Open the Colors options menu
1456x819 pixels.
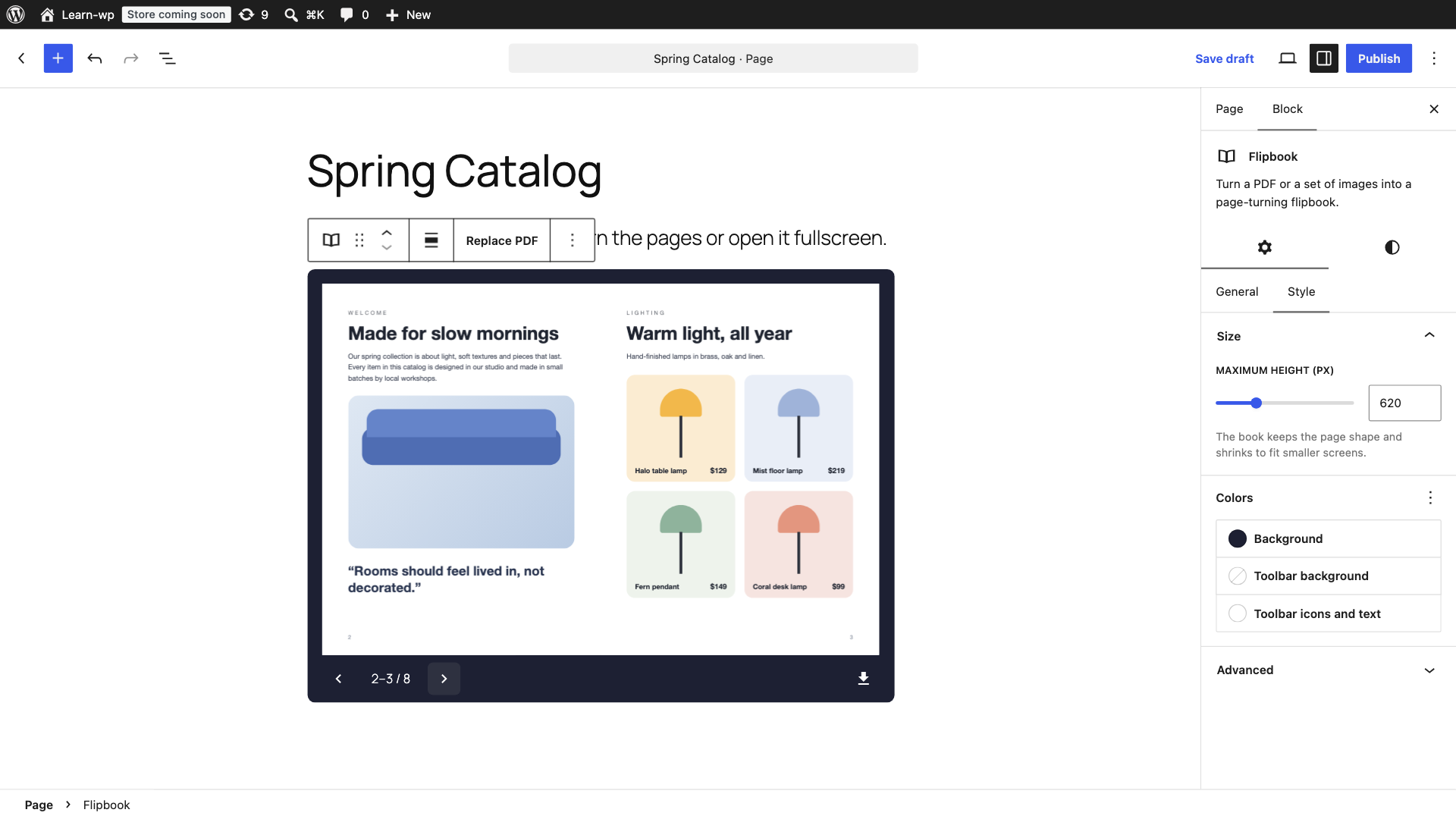[1430, 497]
